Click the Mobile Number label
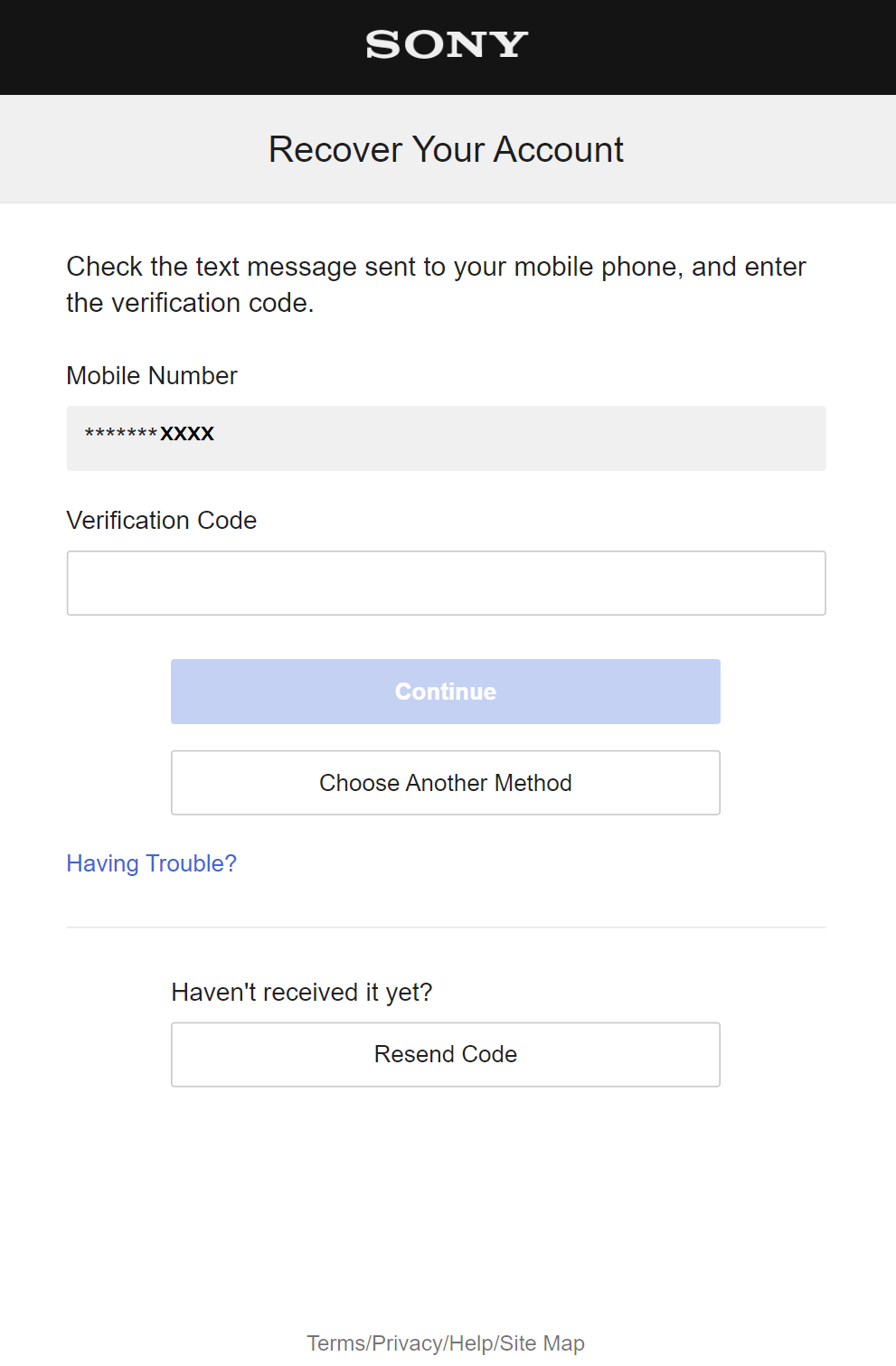Viewport: 896px width, 1366px height. pos(152,376)
